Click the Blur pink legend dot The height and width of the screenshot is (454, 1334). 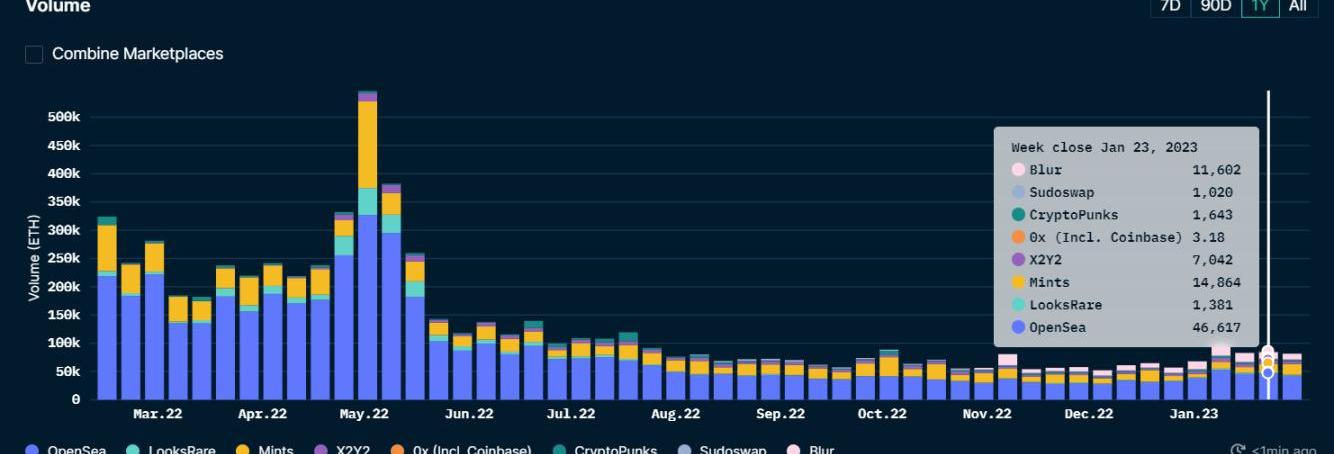tap(794, 450)
